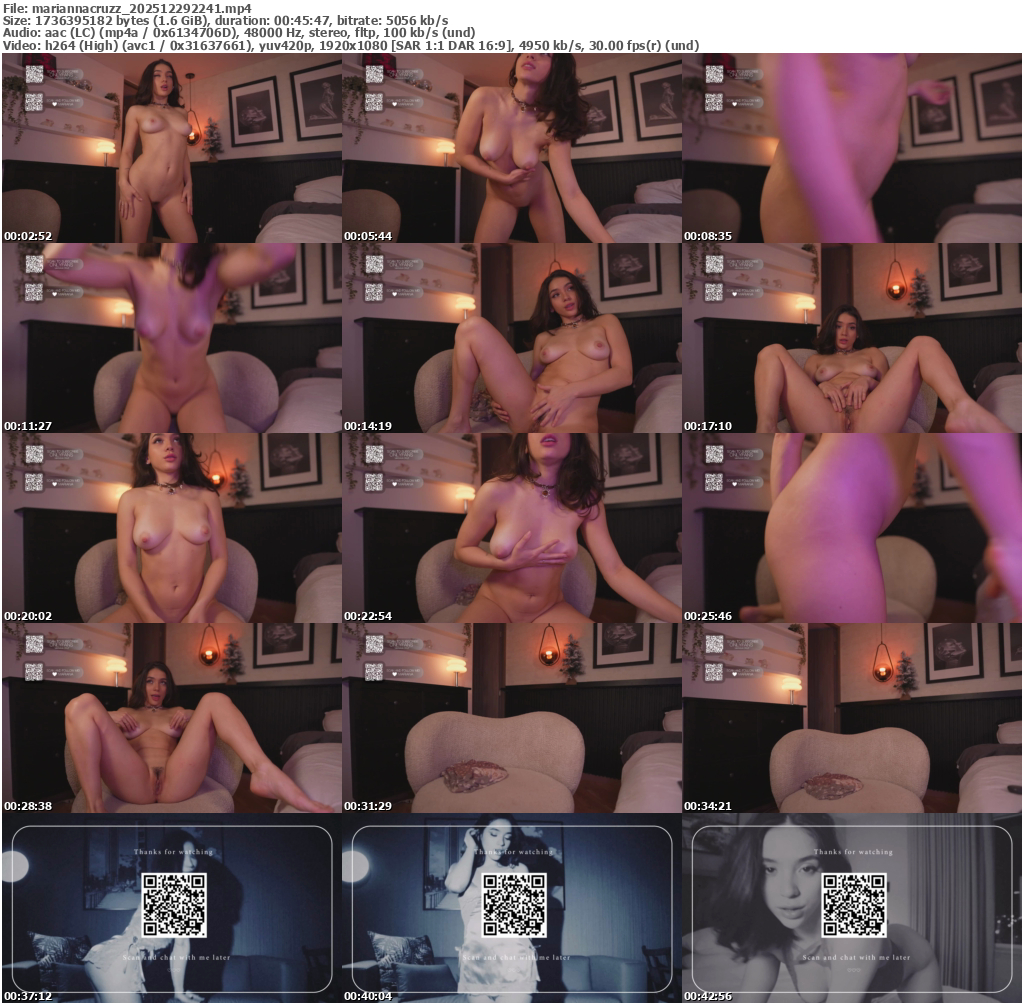Click the QR code in the 00:42:56 frame

point(854,904)
